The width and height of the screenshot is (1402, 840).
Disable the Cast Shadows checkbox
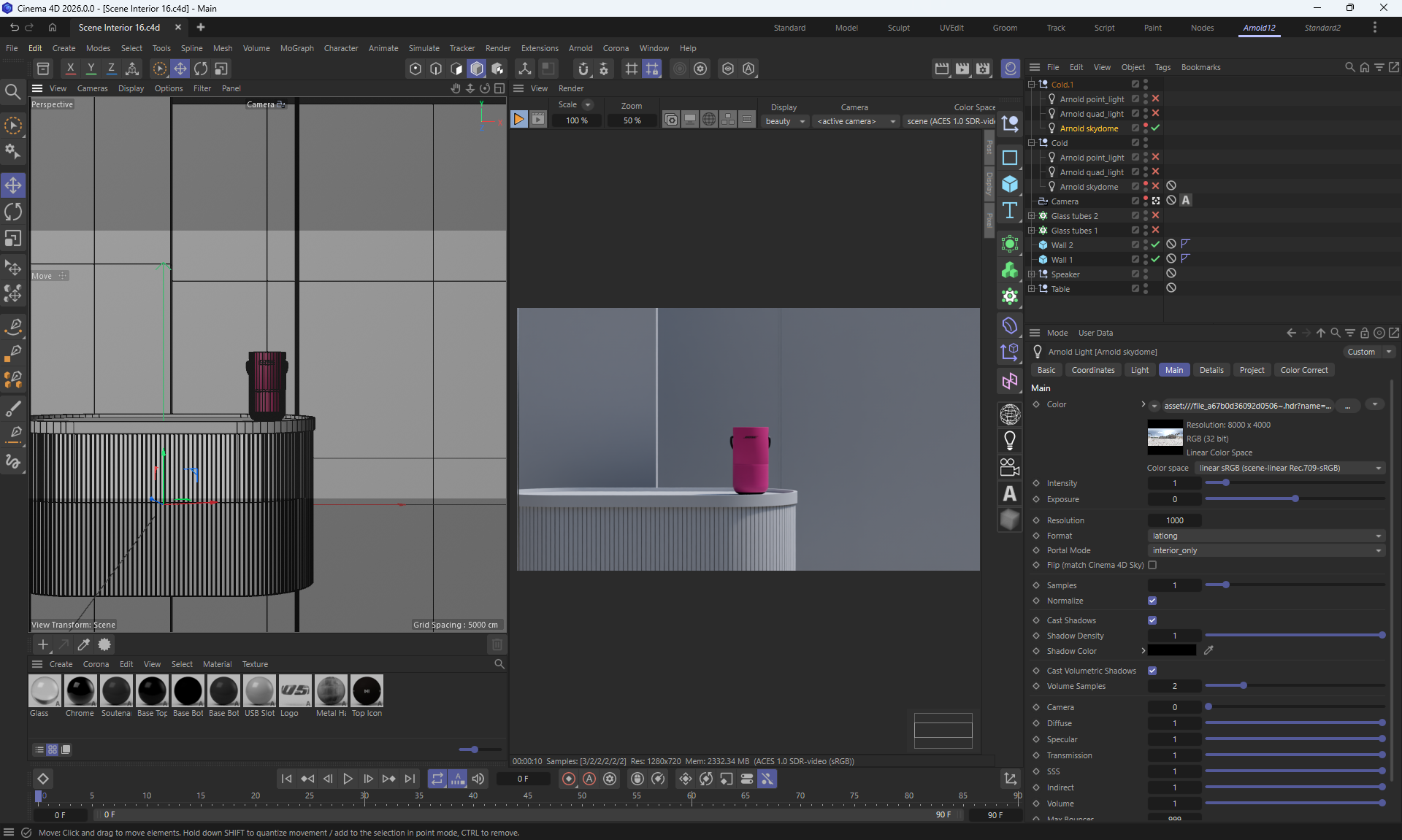(x=1152, y=620)
